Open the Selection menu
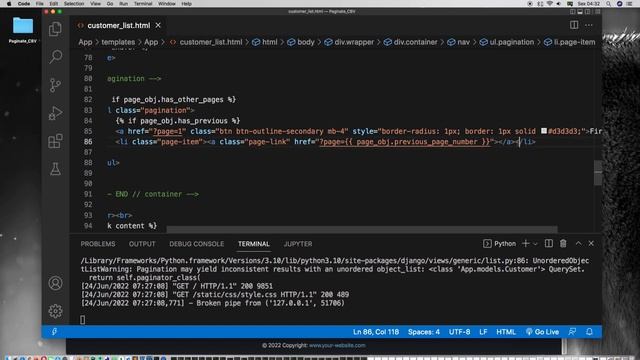Screen dimensions: 640x360 74,4
